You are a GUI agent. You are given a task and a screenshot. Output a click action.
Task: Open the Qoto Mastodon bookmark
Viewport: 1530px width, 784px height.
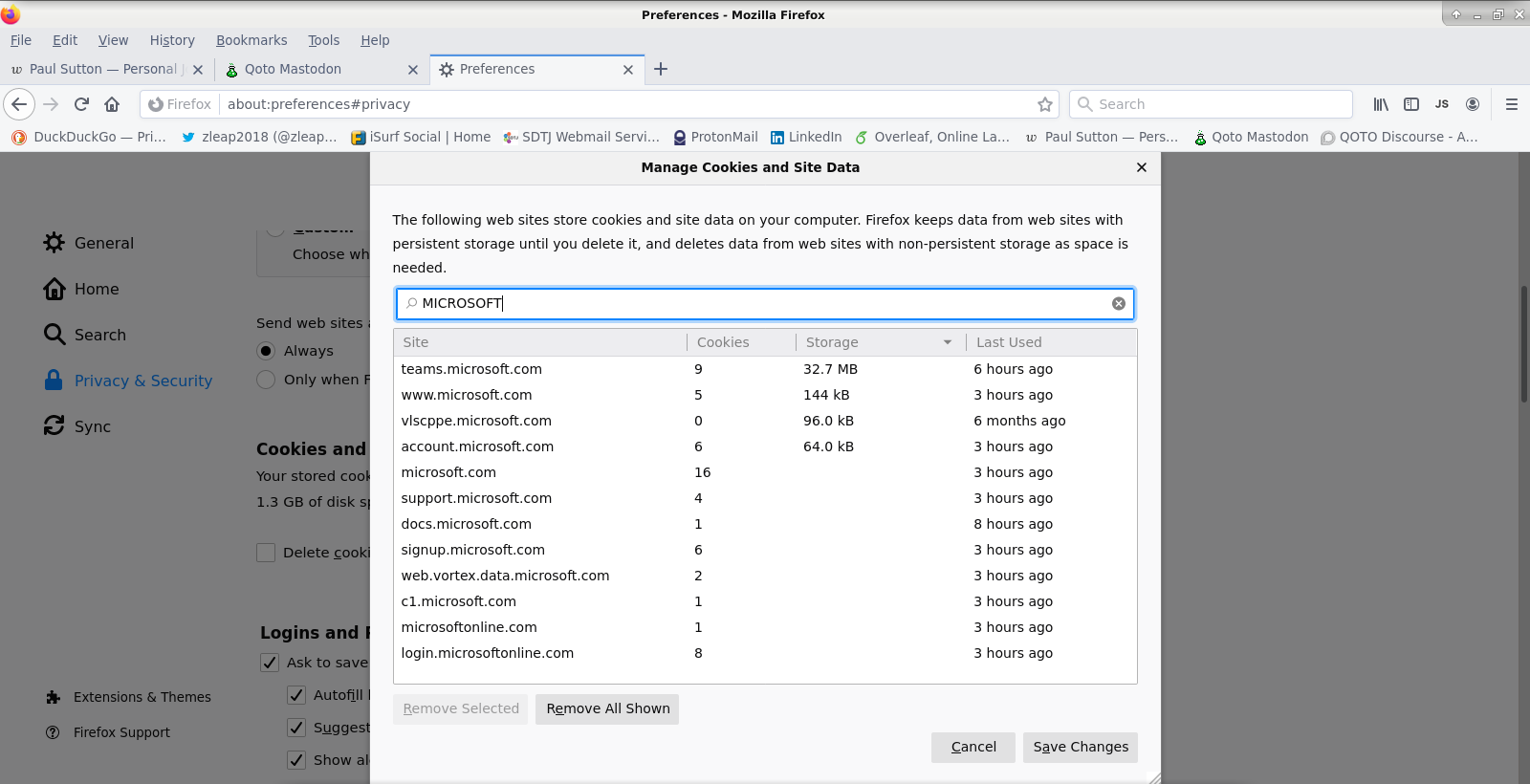(1251, 137)
